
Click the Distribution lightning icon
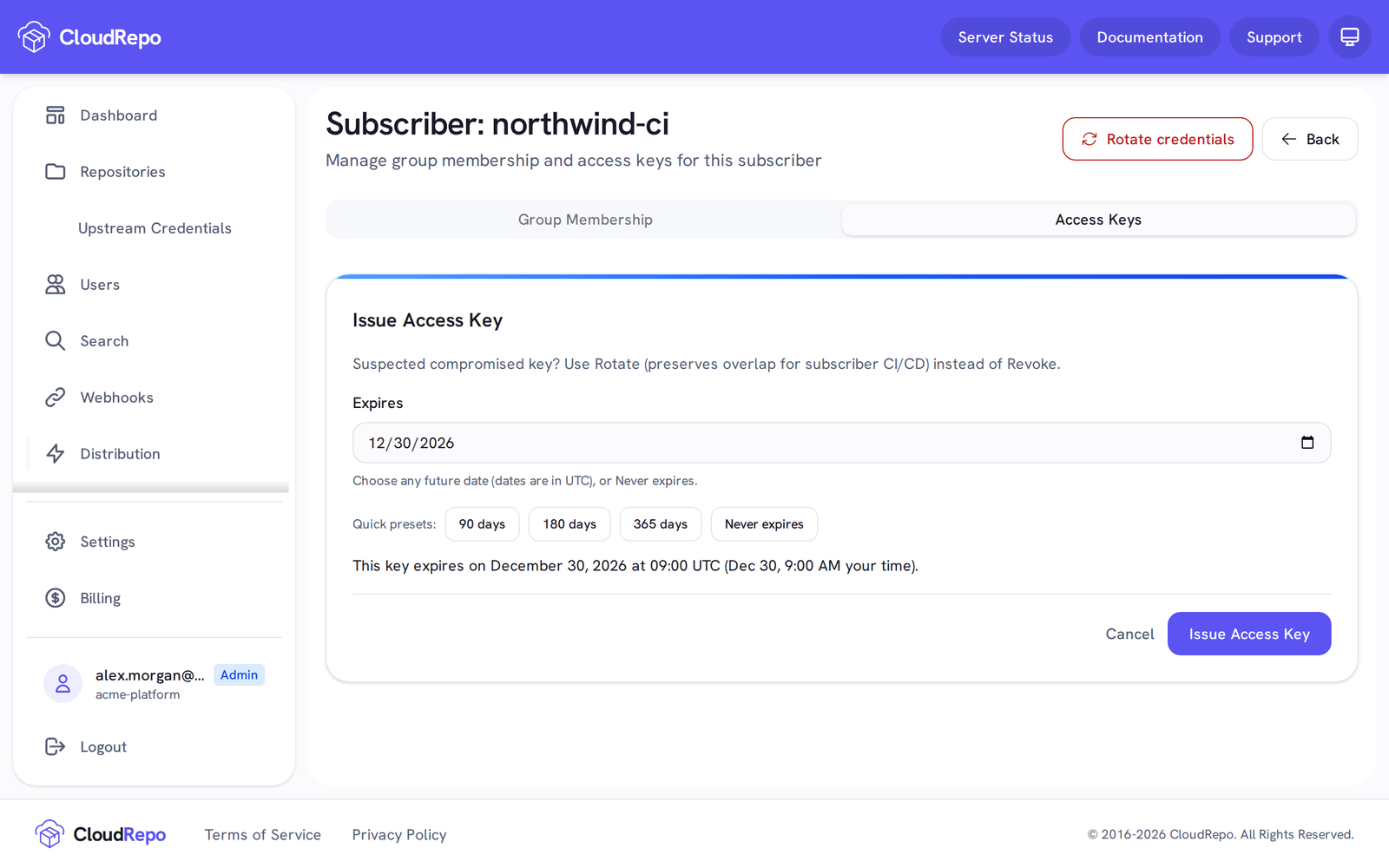(x=56, y=454)
